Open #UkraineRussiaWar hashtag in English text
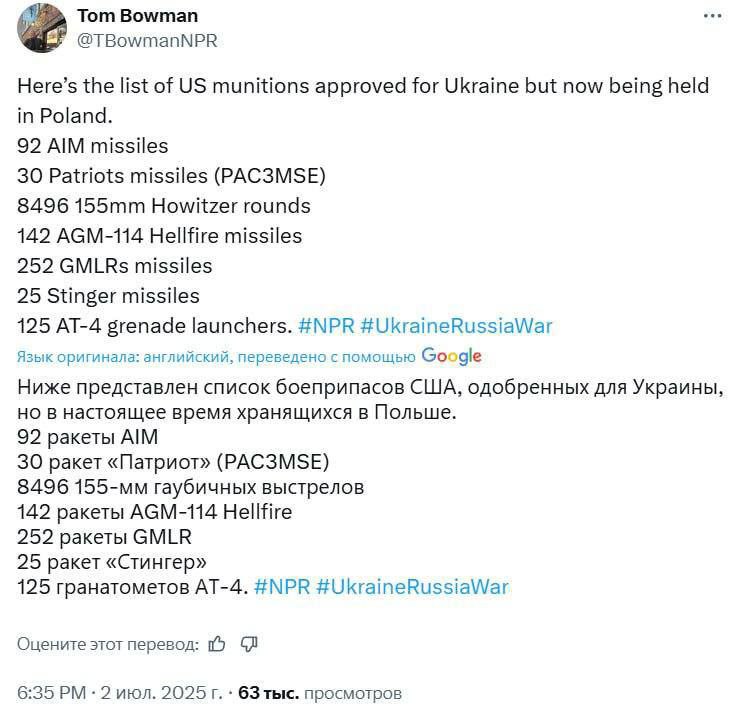Image resolution: width=739 pixels, height=716 pixels. pyautogui.click(x=456, y=326)
